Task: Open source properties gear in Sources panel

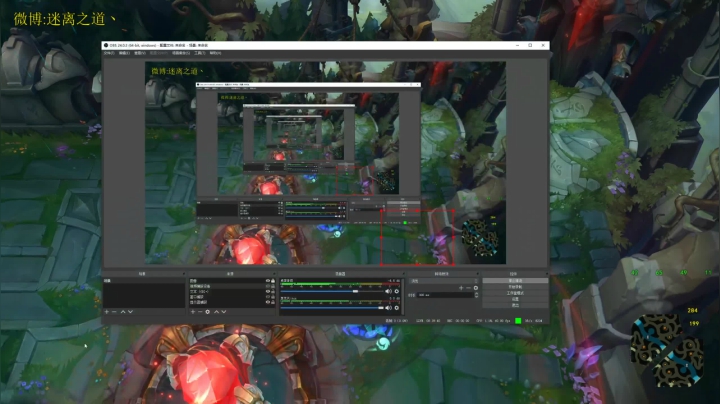Action: click(x=208, y=312)
